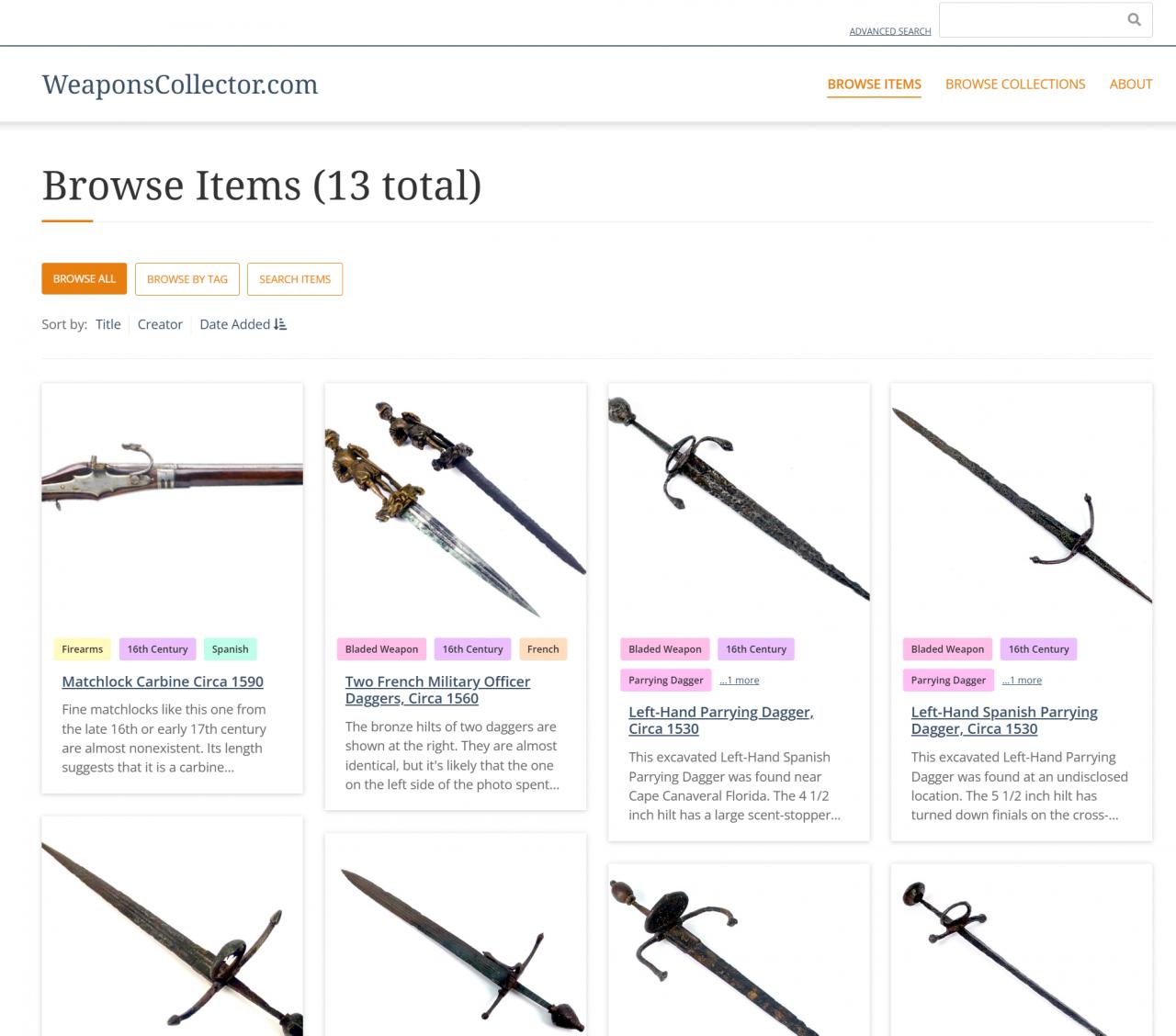Click the Date Added sort direction icon
Image resolution: width=1176 pixels, height=1036 pixels.
(280, 324)
